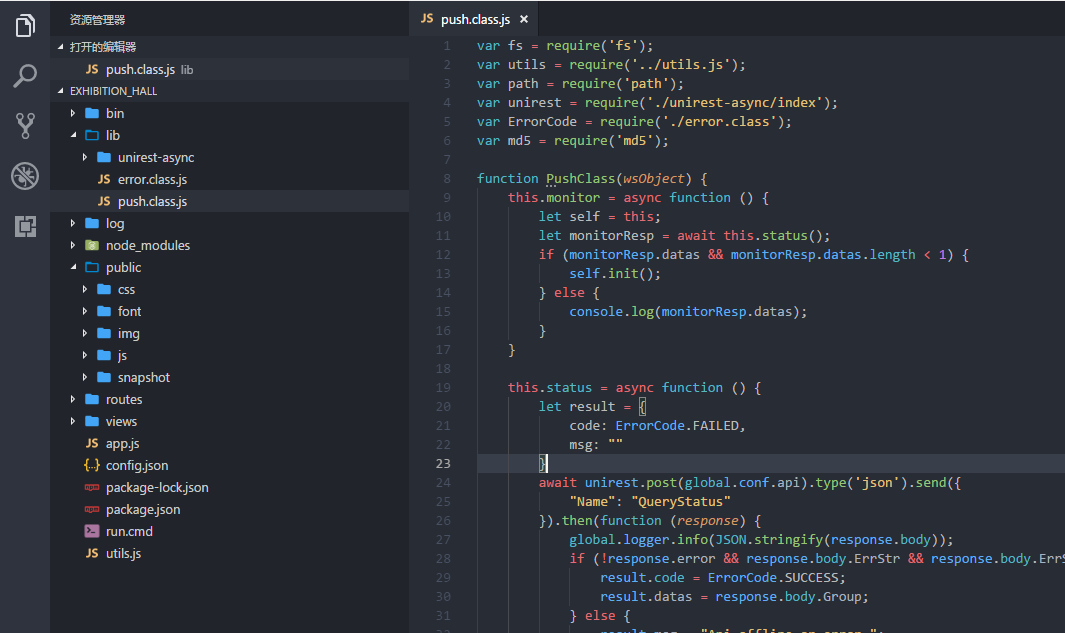Open the Search view icon
Screen dimensions: 1065x633
coord(25,76)
